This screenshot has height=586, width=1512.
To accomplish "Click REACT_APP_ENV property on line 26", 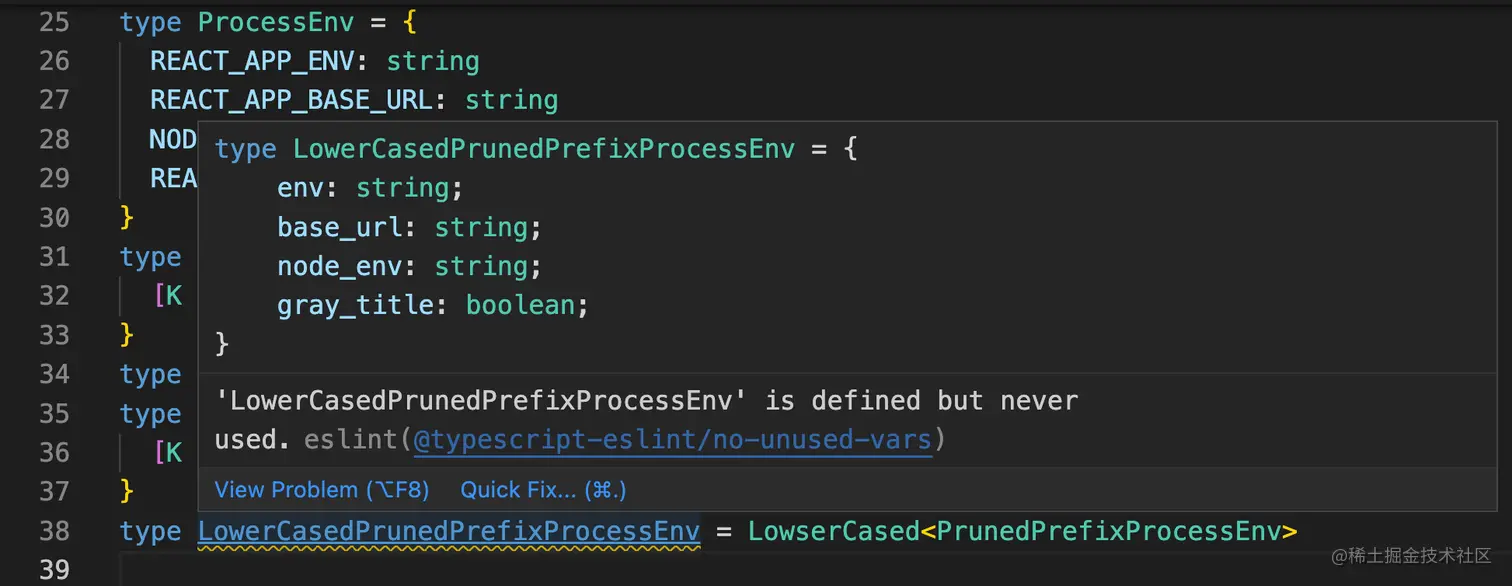I will 252,61.
